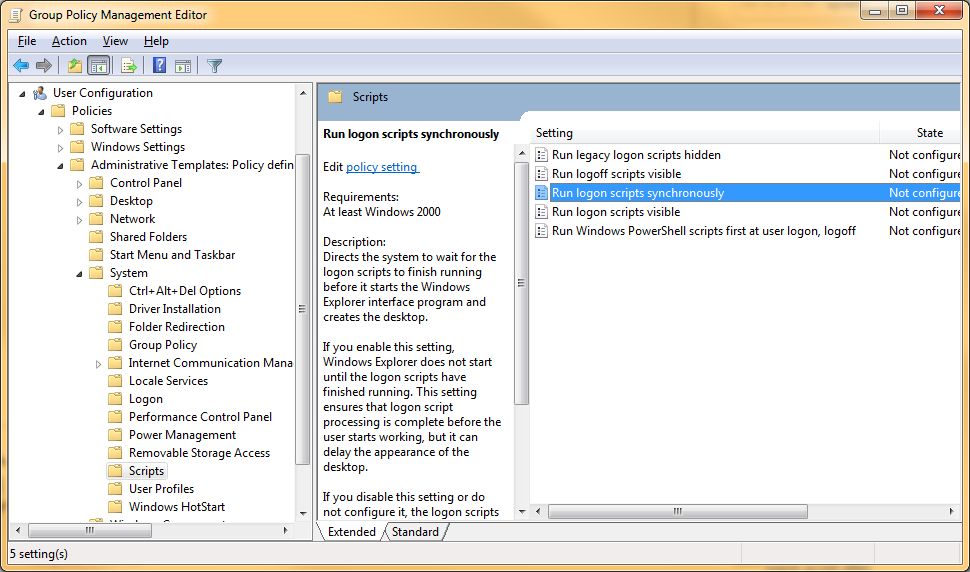
Task: Toggle the Show/Hide Console Tree icon
Action: tap(98, 65)
